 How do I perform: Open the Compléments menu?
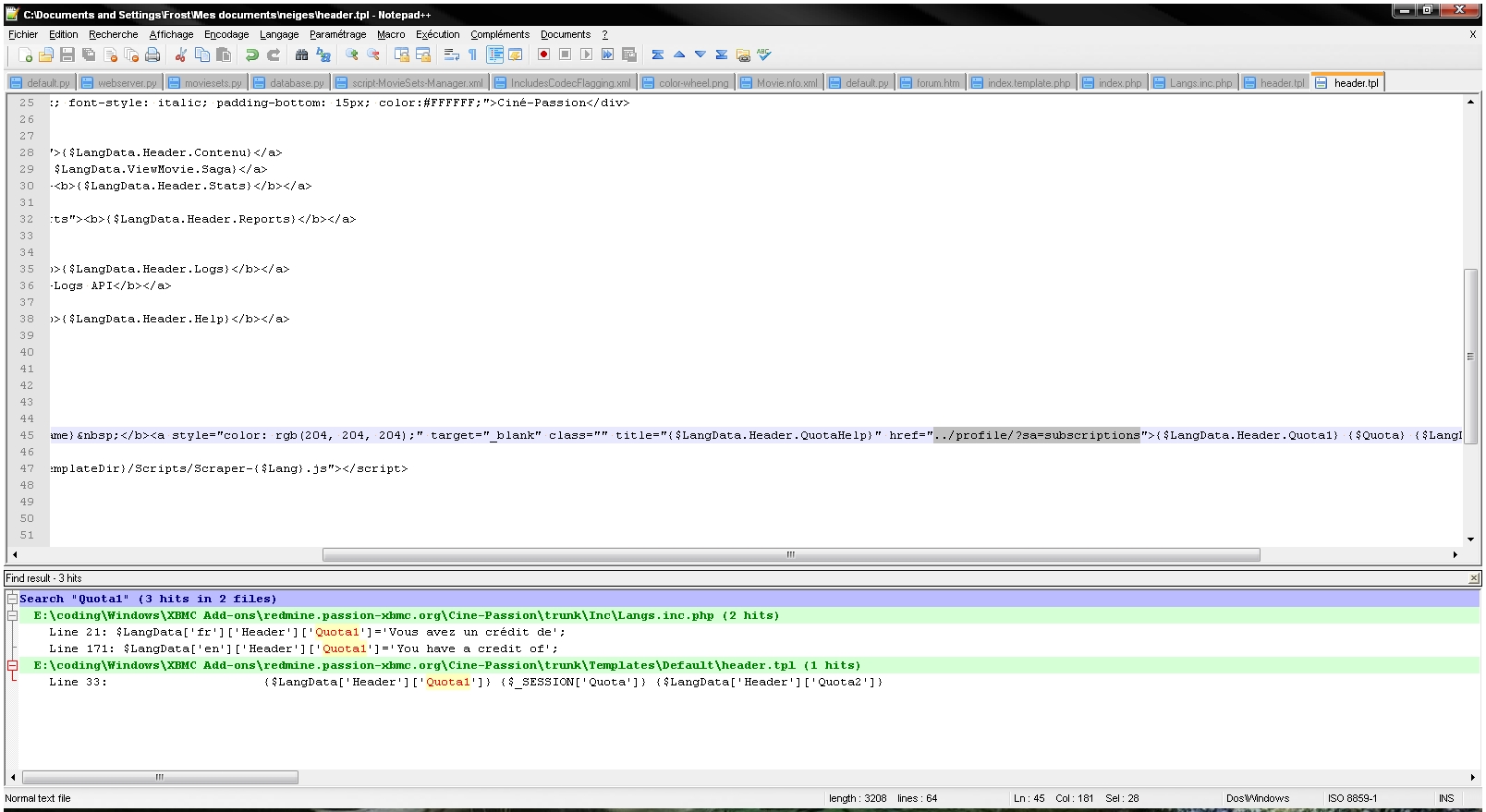click(500, 34)
